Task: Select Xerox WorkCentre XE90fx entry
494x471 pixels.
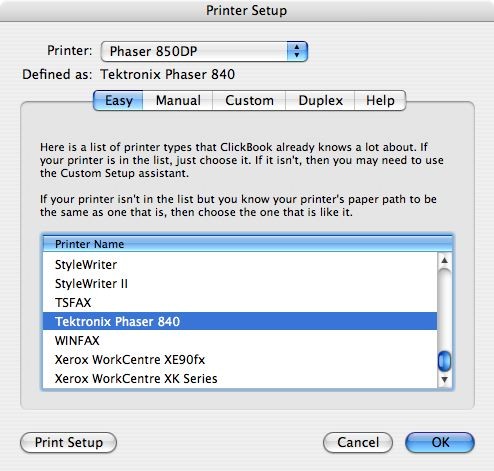Action: (x=240, y=360)
